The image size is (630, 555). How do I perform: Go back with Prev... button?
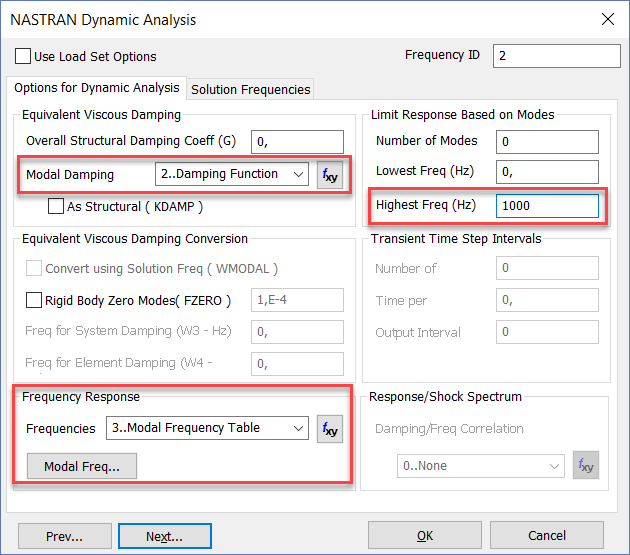pos(65,536)
